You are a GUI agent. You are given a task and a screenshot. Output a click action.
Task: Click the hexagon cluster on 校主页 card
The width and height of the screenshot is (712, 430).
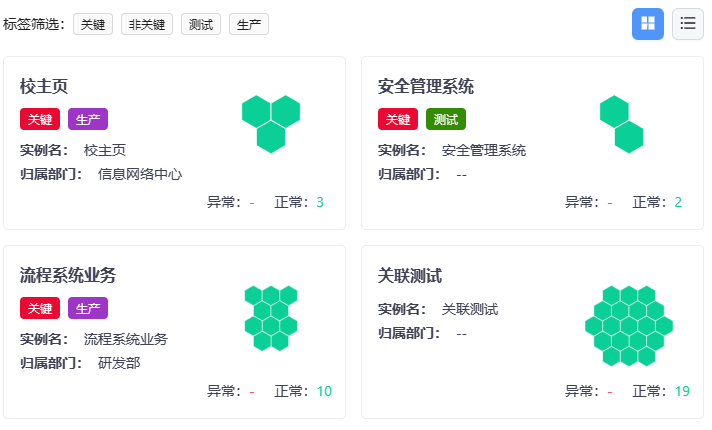coord(271,124)
